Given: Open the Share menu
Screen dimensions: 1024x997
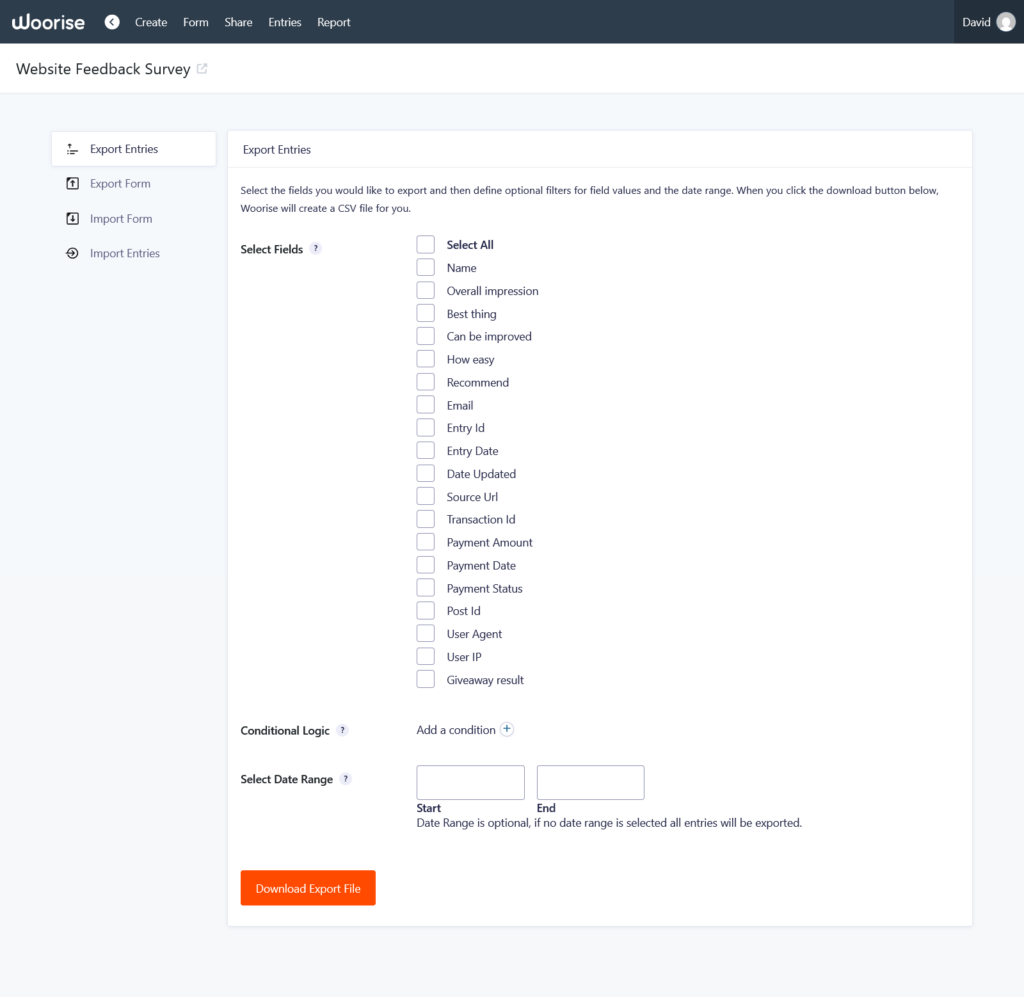Looking at the screenshot, I should 238,22.
